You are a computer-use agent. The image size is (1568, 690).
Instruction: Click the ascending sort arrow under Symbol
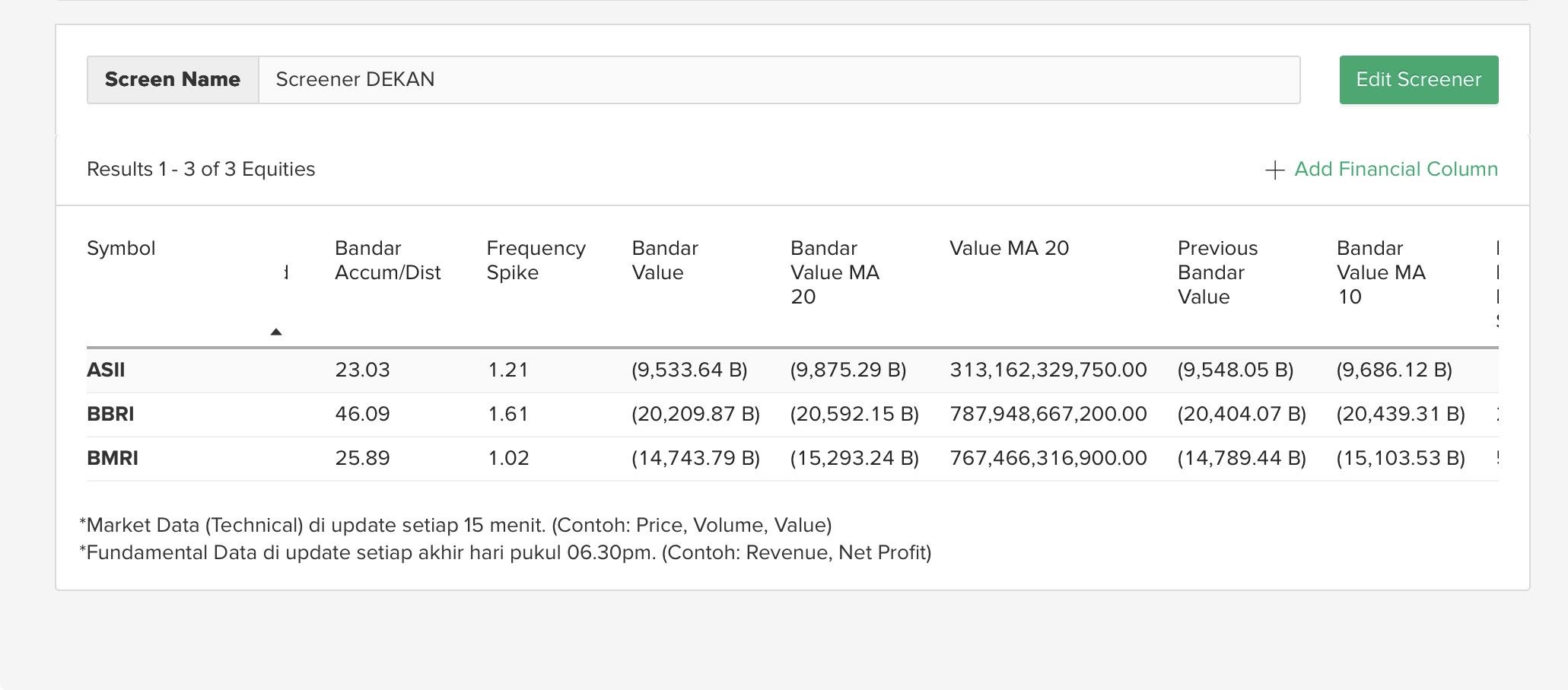coord(276,332)
